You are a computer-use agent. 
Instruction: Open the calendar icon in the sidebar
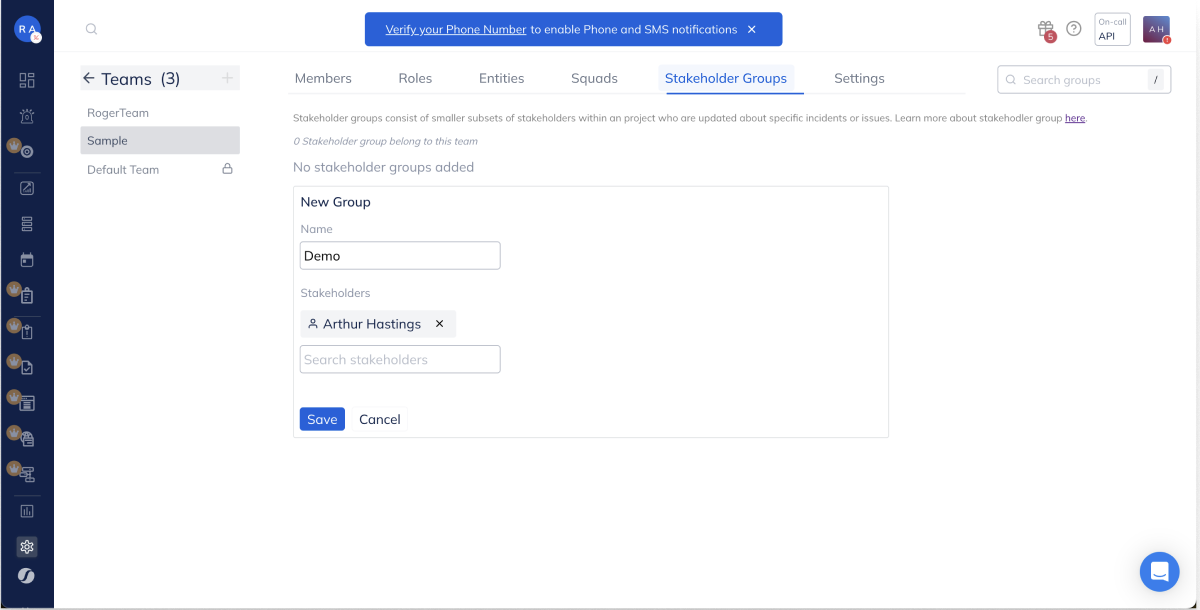[27, 260]
